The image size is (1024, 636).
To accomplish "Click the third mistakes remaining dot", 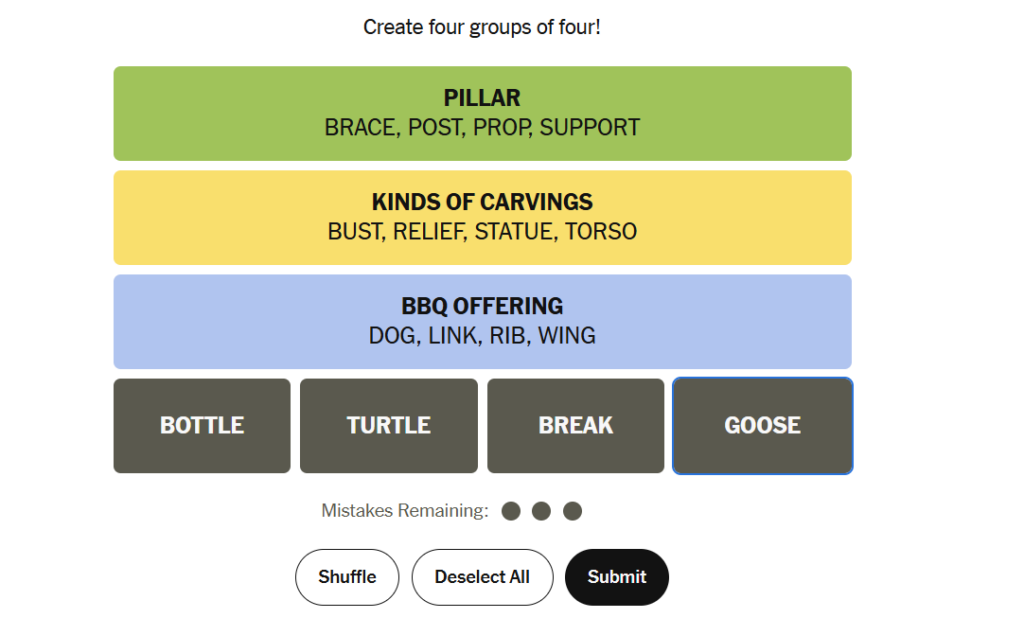I will coord(573,511).
